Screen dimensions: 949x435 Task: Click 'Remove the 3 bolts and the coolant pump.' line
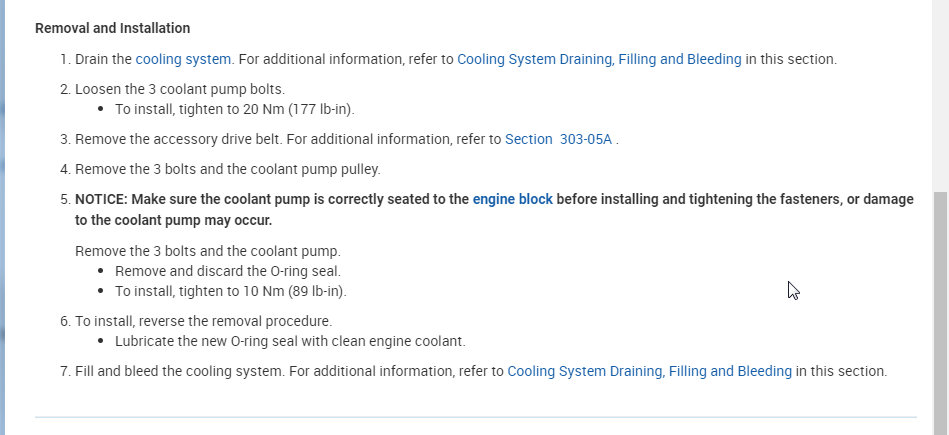(x=208, y=251)
